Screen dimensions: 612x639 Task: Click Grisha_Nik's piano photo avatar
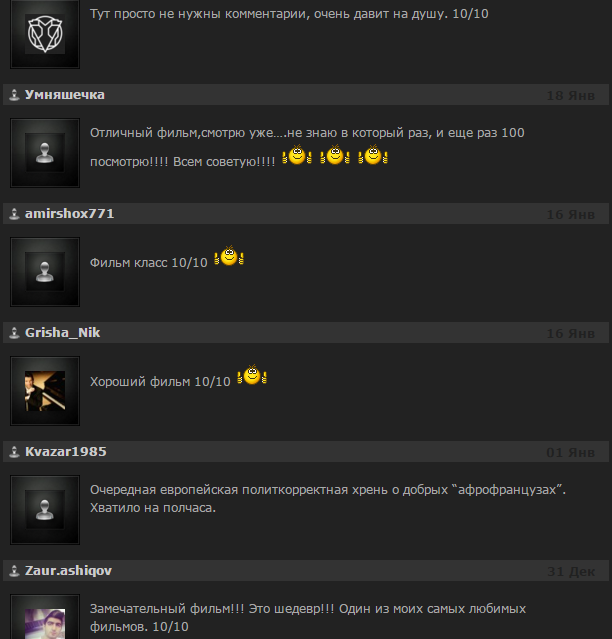[45, 391]
